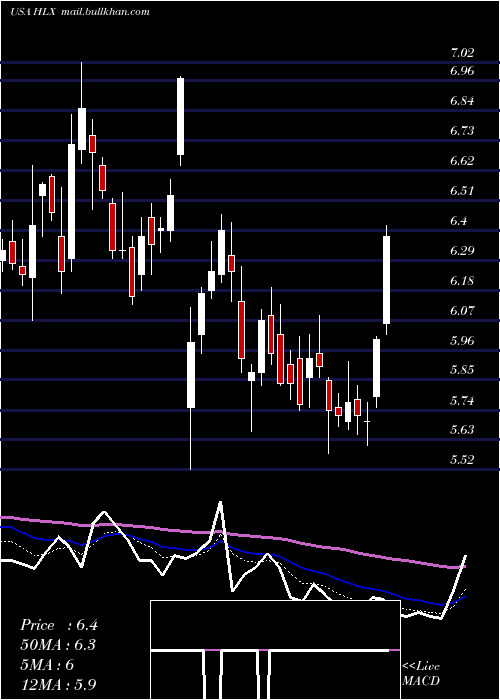Click the 6.62 price axis label
The height and width of the screenshot is (700, 500).
coord(462,160)
